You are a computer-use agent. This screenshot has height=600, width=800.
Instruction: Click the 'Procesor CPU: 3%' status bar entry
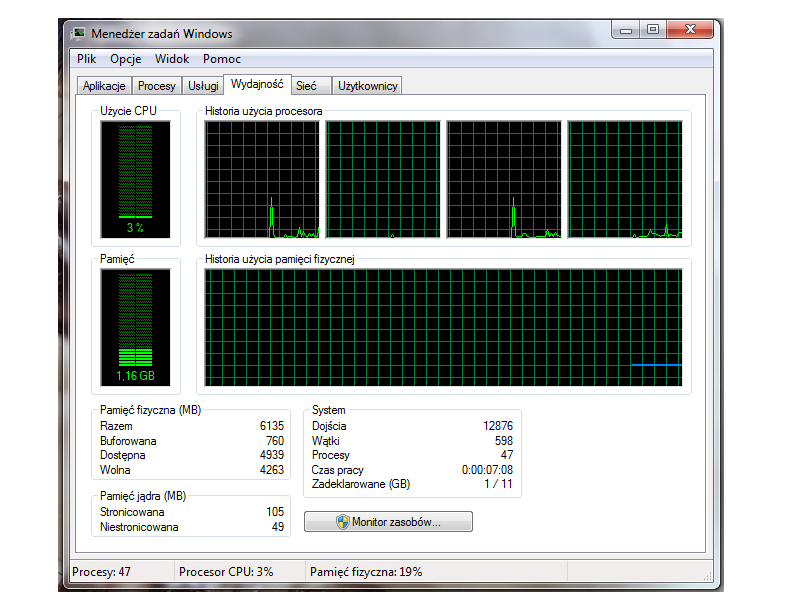(226, 572)
